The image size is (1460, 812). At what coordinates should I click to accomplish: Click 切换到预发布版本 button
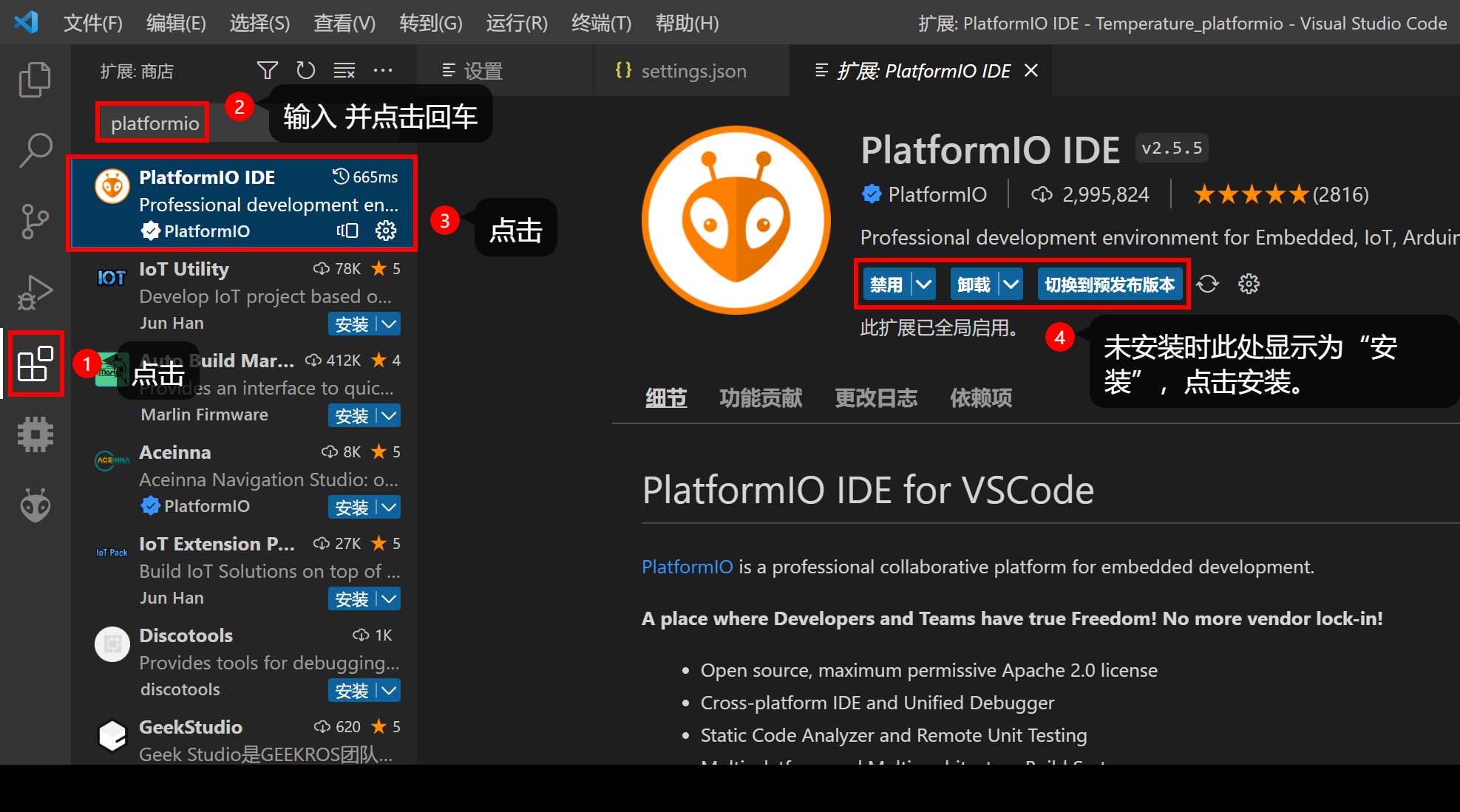pyautogui.click(x=1110, y=284)
